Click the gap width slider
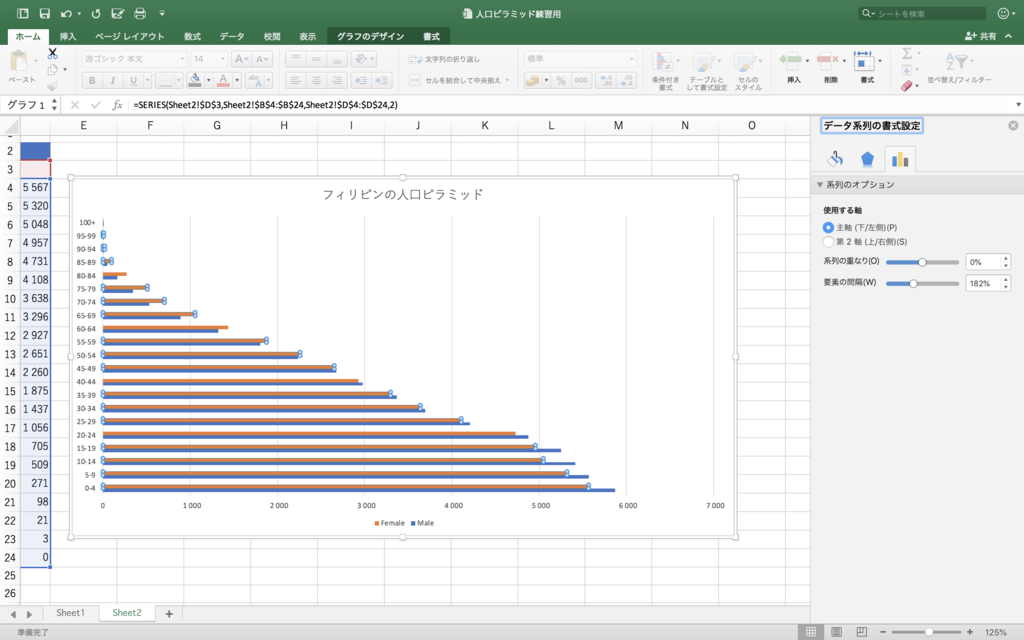1024x640 pixels. point(922,283)
